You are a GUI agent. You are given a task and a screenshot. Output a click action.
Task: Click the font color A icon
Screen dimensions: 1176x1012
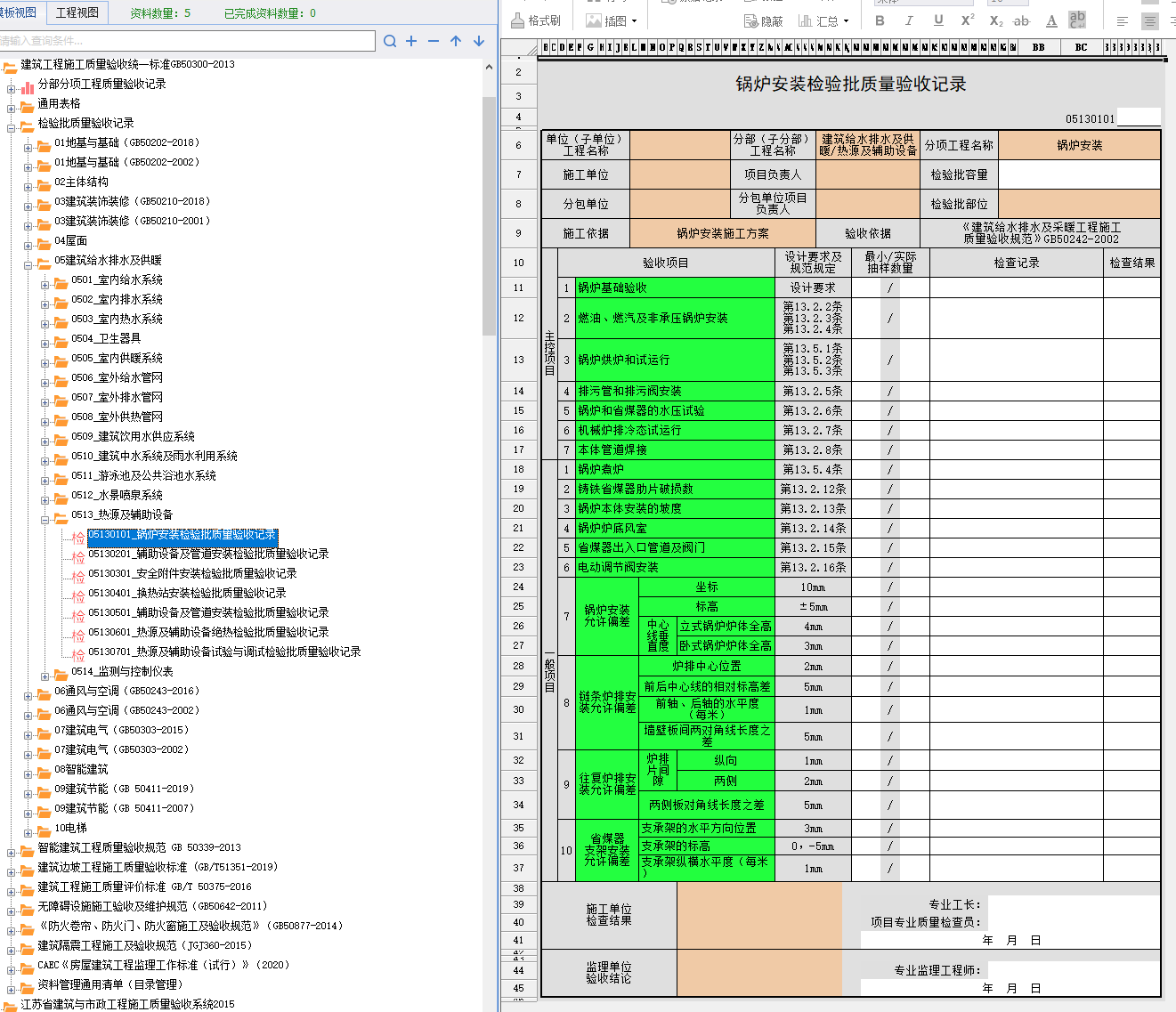pos(1051,20)
